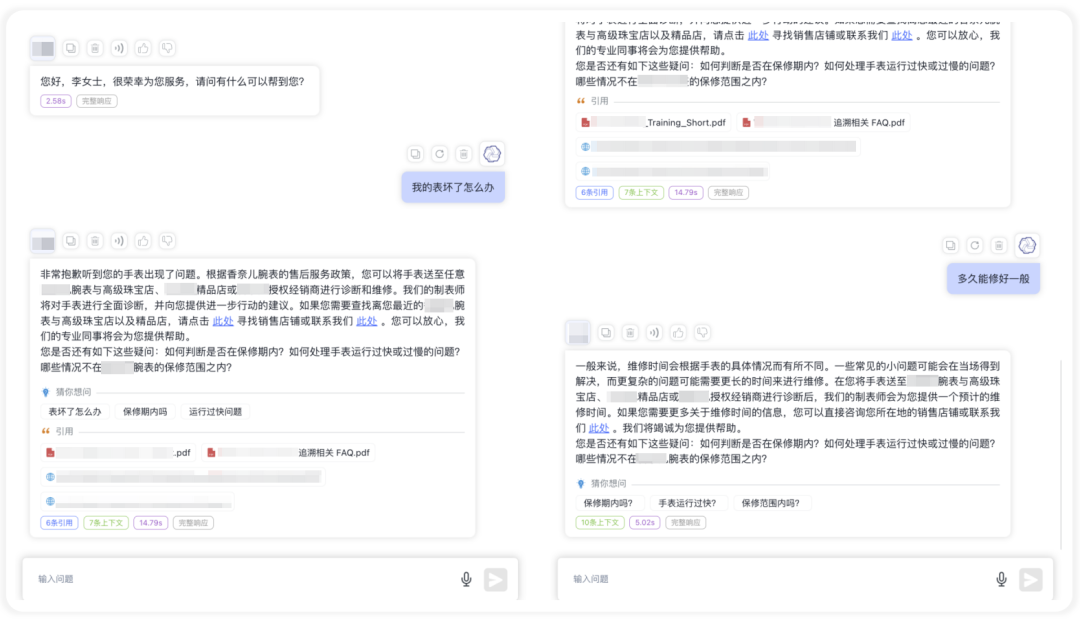Read aloud the left-panel reply starting 非常抱歉听到
This screenshot has height=620, width=1080.
119,241
